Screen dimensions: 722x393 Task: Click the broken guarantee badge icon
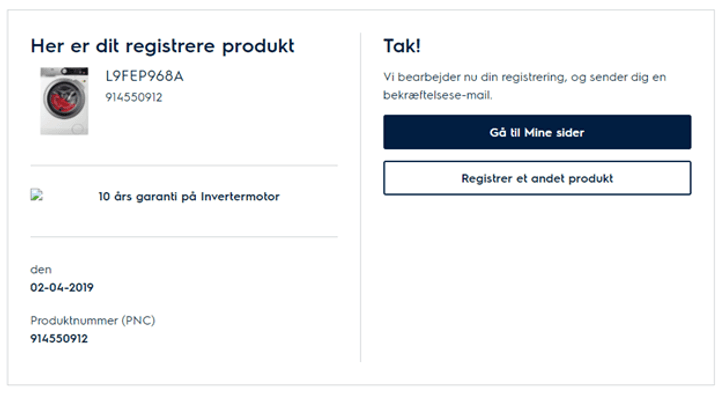[x=37, y=195]
